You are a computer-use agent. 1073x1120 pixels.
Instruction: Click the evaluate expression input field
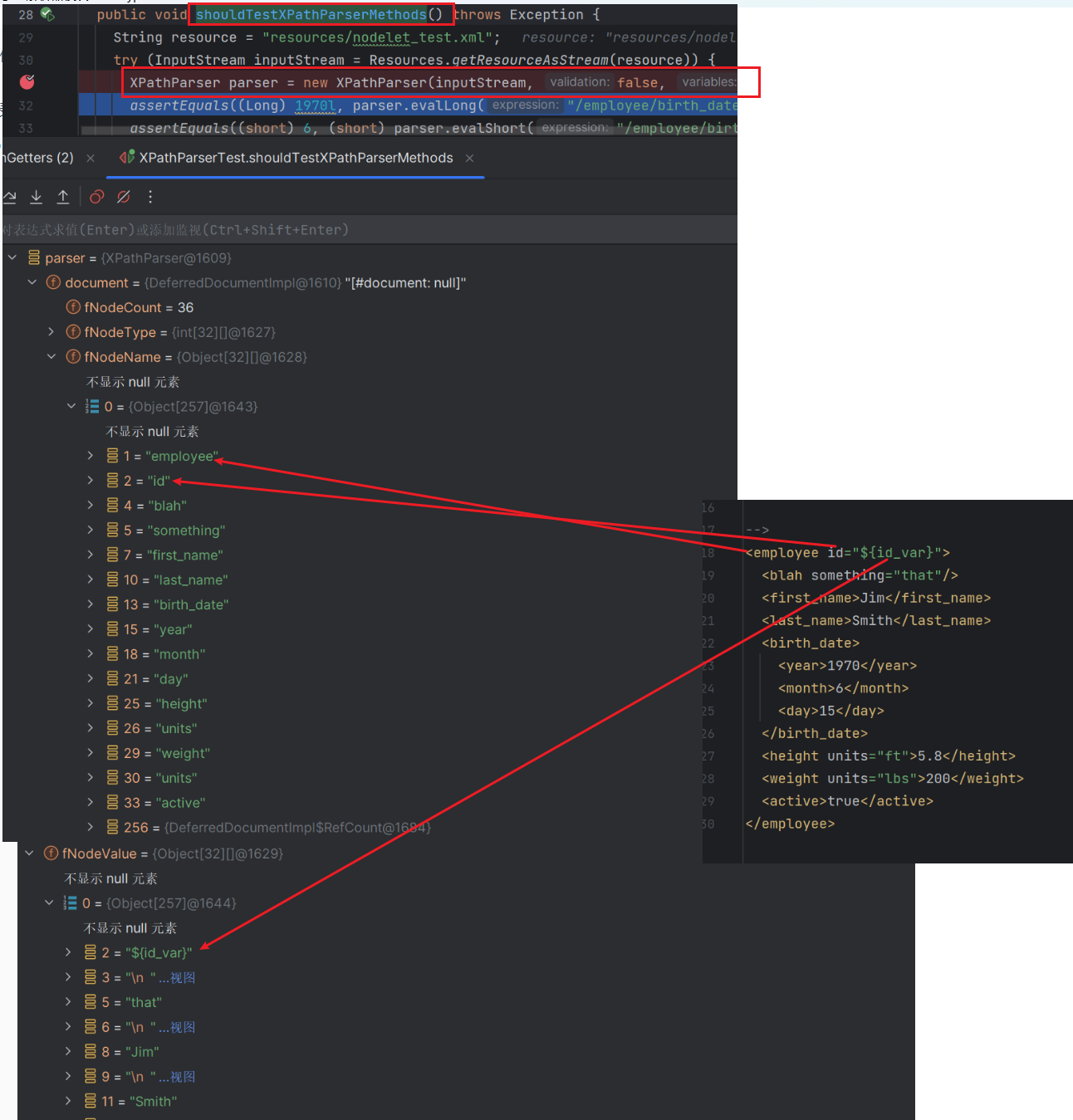pos(370,230)
